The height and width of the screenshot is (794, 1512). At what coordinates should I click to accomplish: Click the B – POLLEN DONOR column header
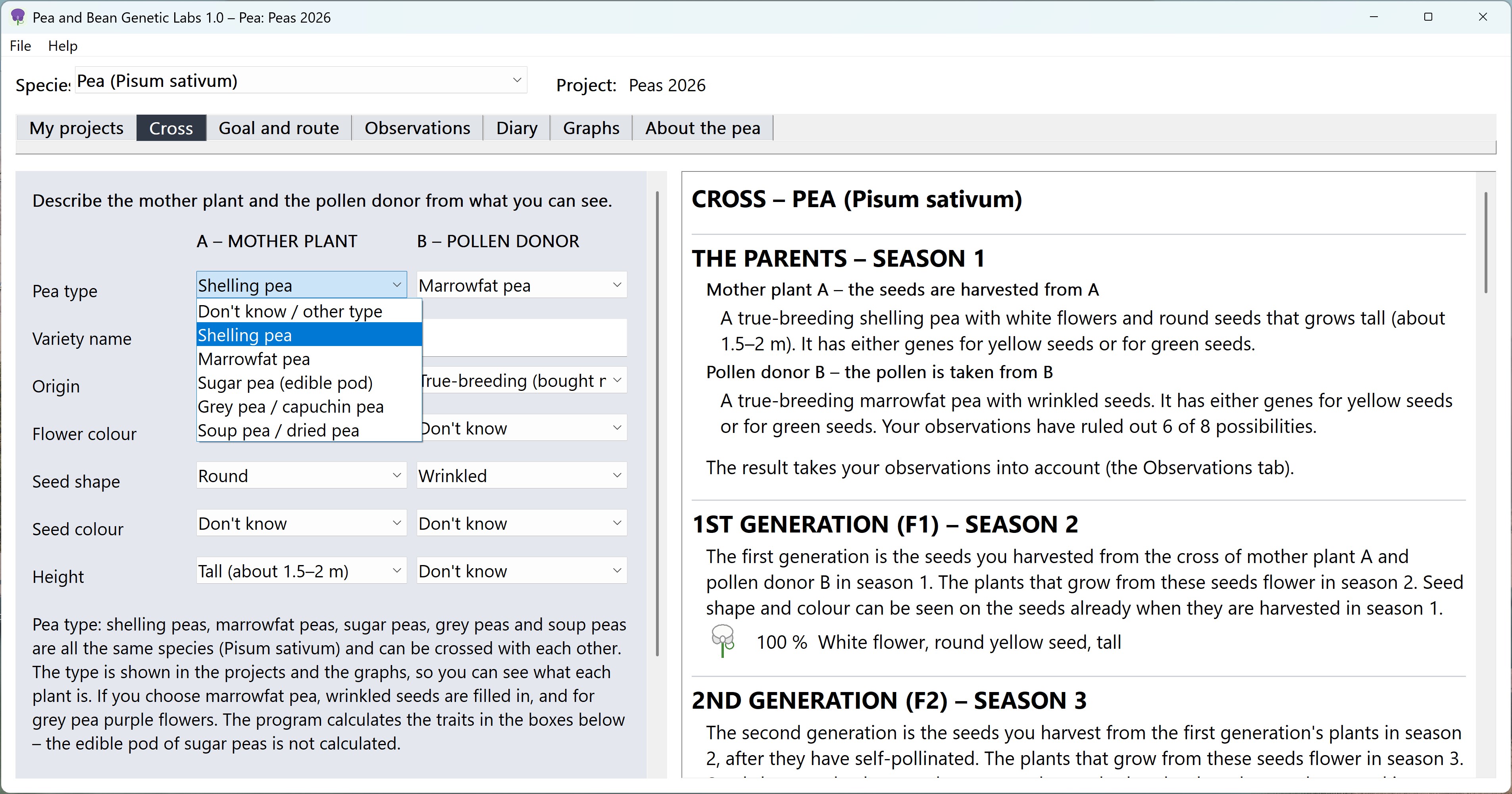coord(498,241)
